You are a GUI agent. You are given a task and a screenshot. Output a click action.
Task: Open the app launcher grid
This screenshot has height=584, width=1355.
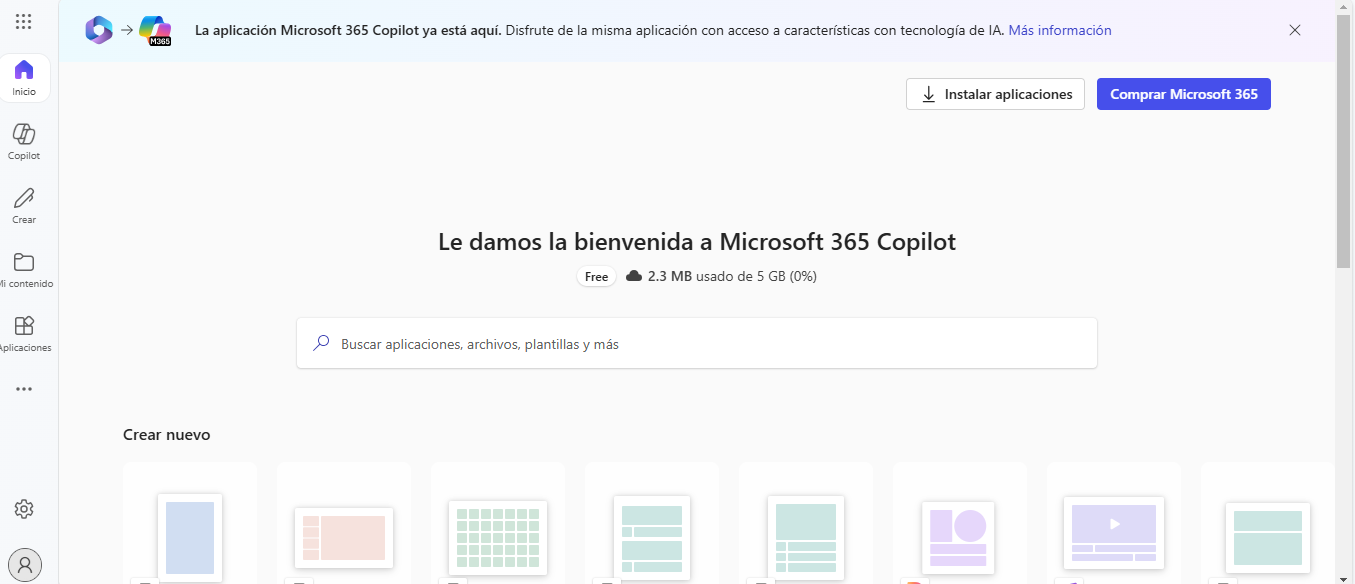coord(24,22)
